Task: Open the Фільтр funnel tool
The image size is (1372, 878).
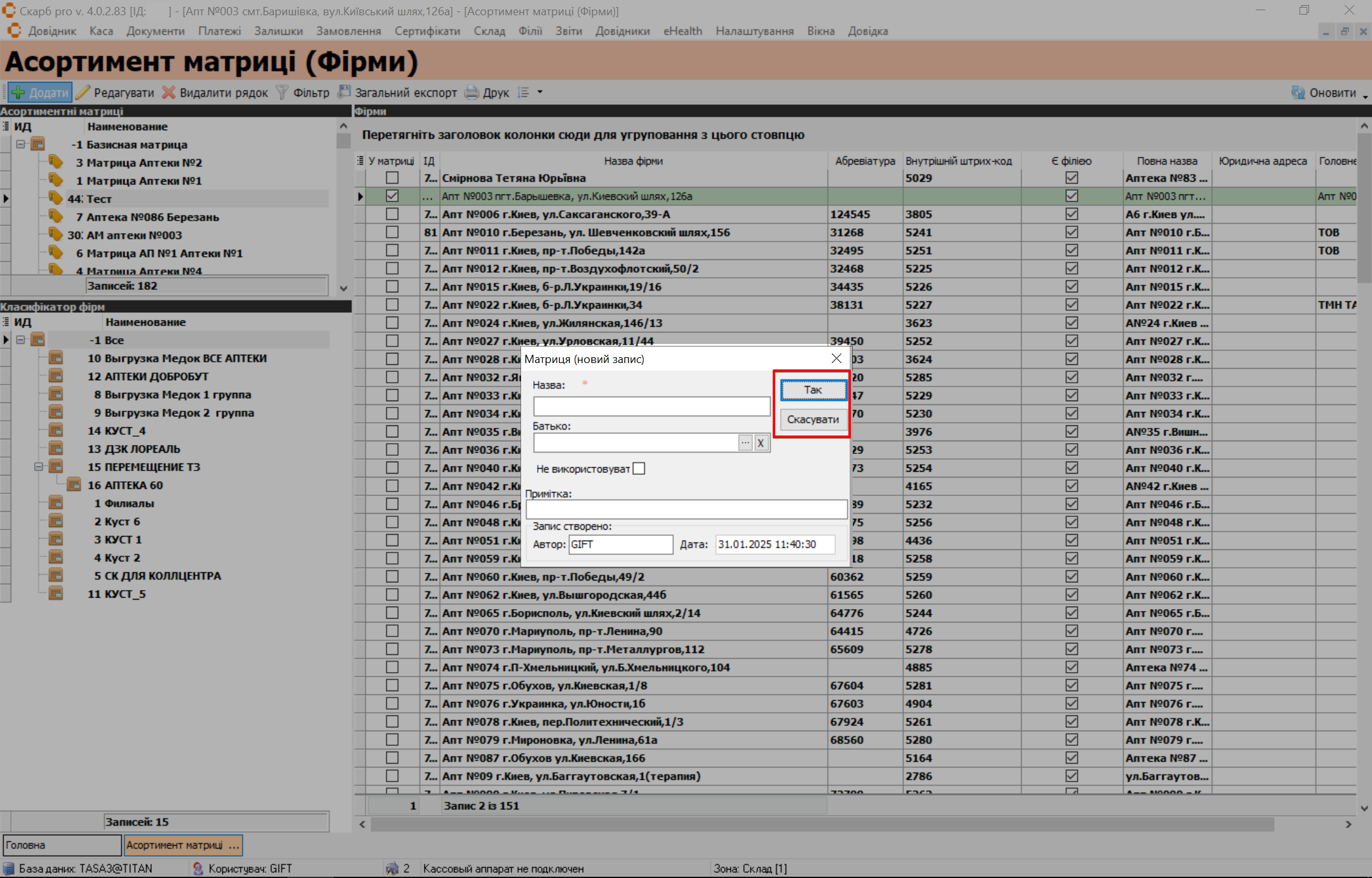Action: coord(282,93)
